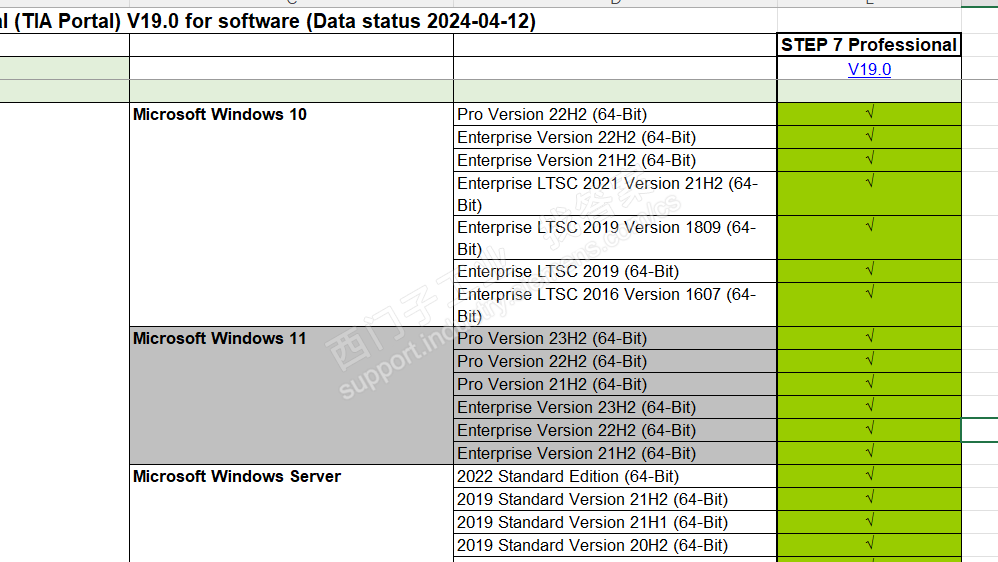The height and width of the screenshot is (562, 998).
Task: Click the 2019 Standard Version 21H1 cell
Action: click(592, 522)
